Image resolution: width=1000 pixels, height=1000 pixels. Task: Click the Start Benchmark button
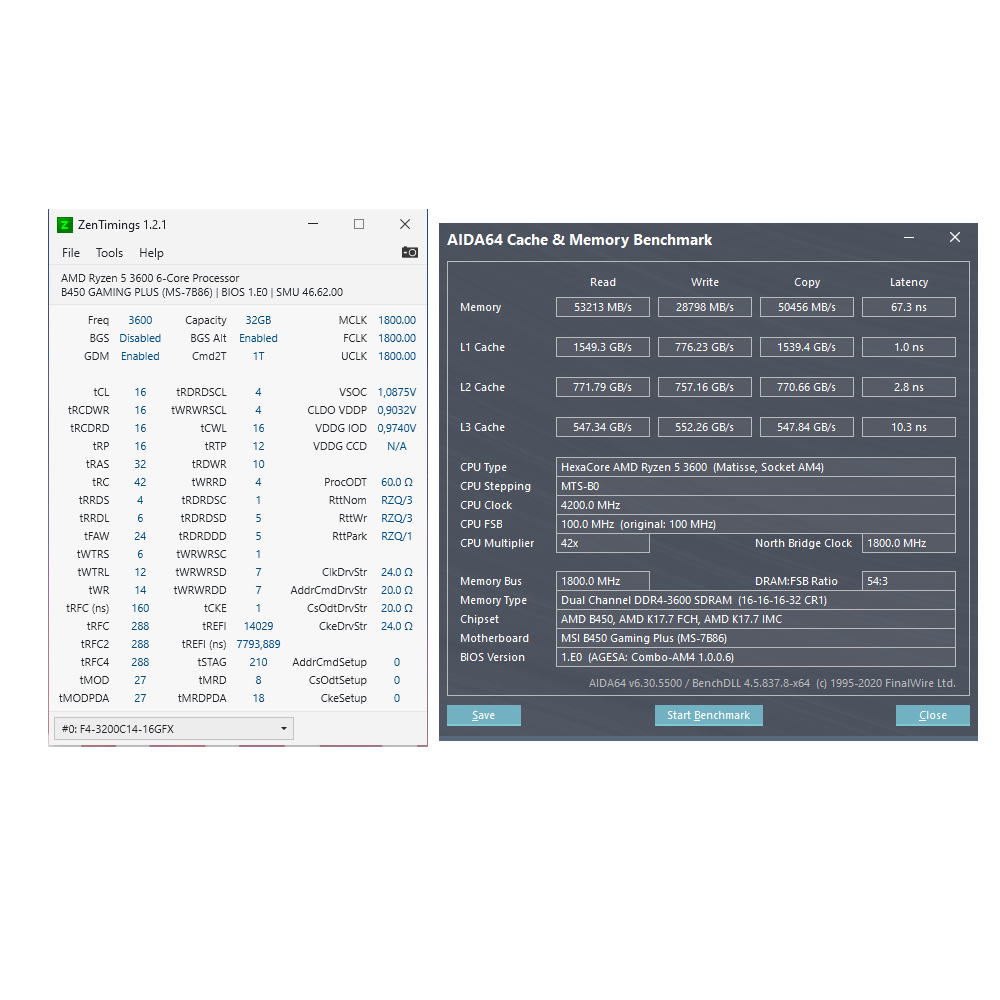pyautogui.click(x=709, y=715)
